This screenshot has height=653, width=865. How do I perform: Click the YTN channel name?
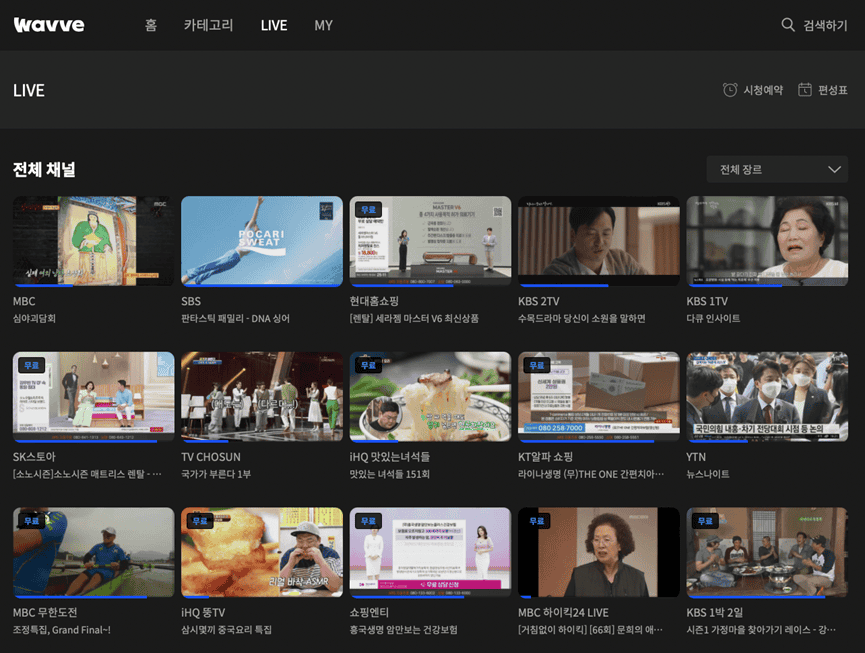pos(696,457)
